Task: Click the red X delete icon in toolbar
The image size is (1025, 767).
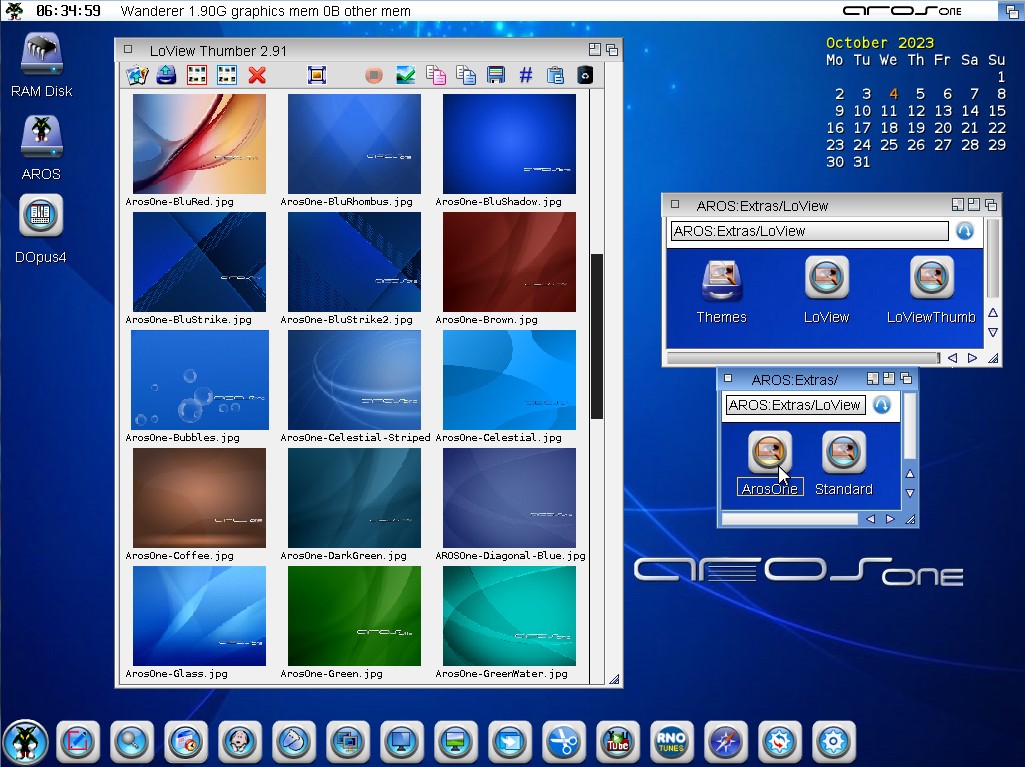Action: pyautogui.click(x=257, y=75)
